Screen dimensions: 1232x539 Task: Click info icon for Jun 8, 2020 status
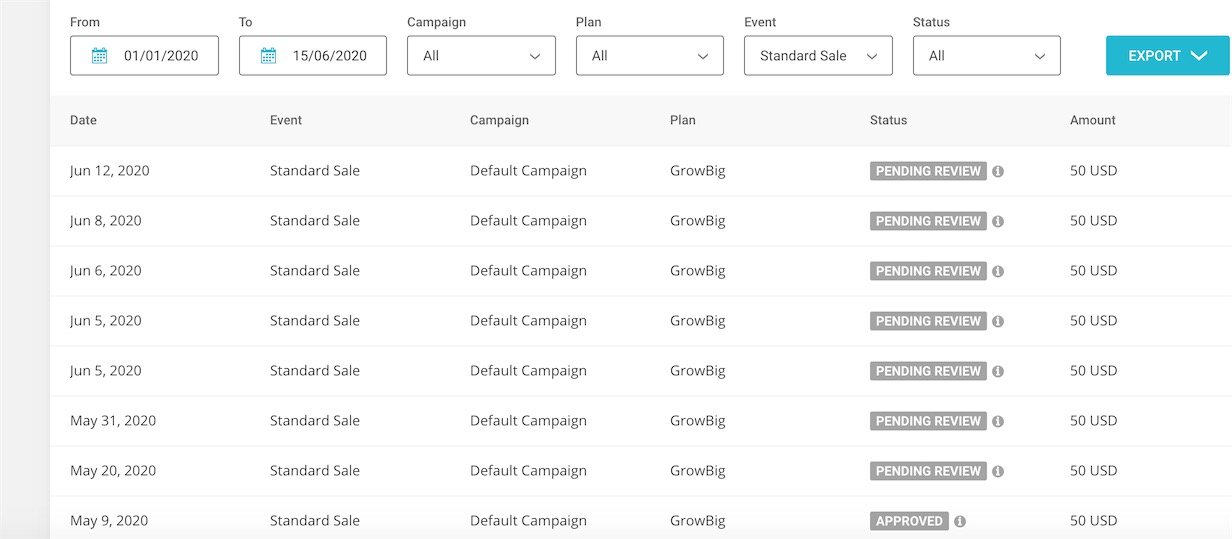pyautogui.click(x=998, y=221)
